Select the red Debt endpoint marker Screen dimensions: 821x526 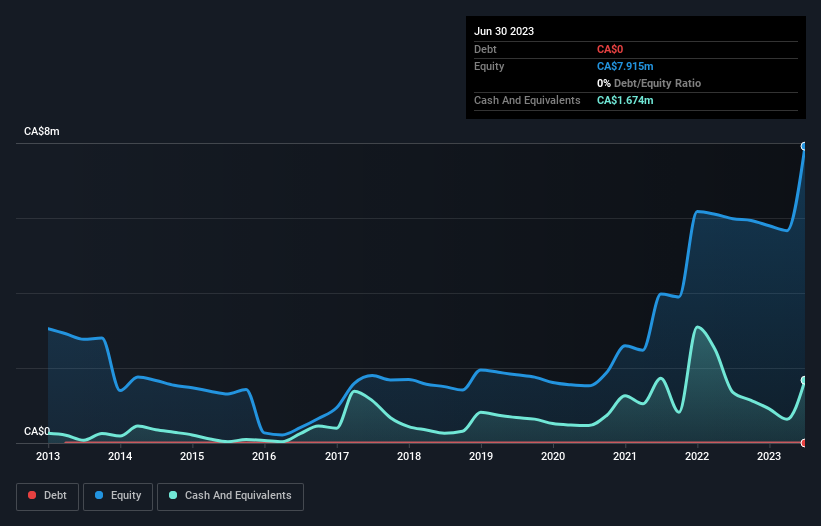coord(804,443)
